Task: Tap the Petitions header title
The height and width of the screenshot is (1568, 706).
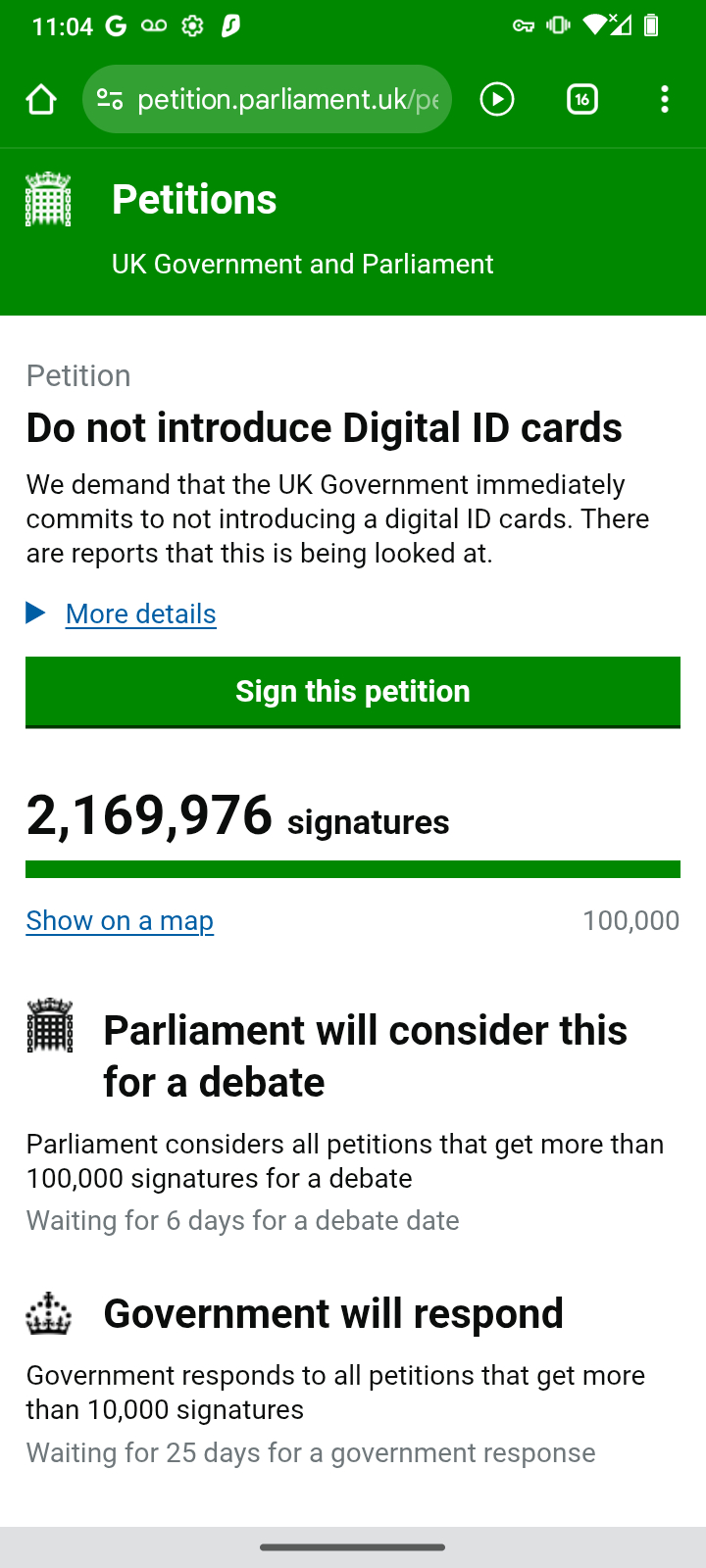Action: (x=194, y=200)
